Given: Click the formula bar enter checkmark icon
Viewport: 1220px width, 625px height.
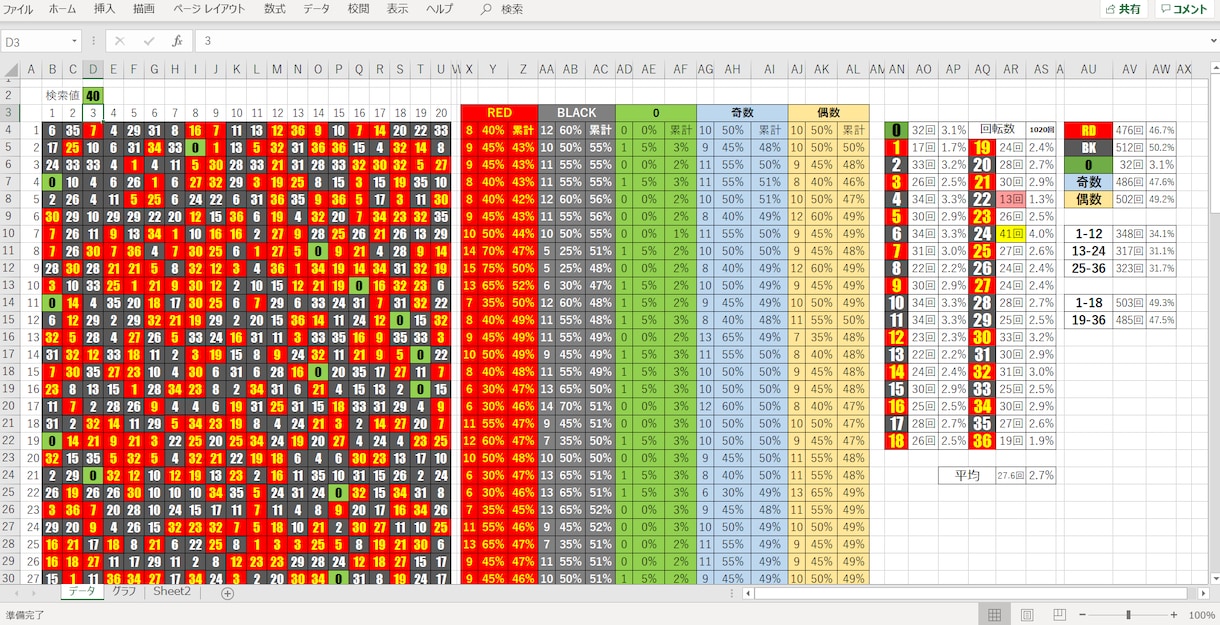Looking at the screenshot, I should pos(149,41).
